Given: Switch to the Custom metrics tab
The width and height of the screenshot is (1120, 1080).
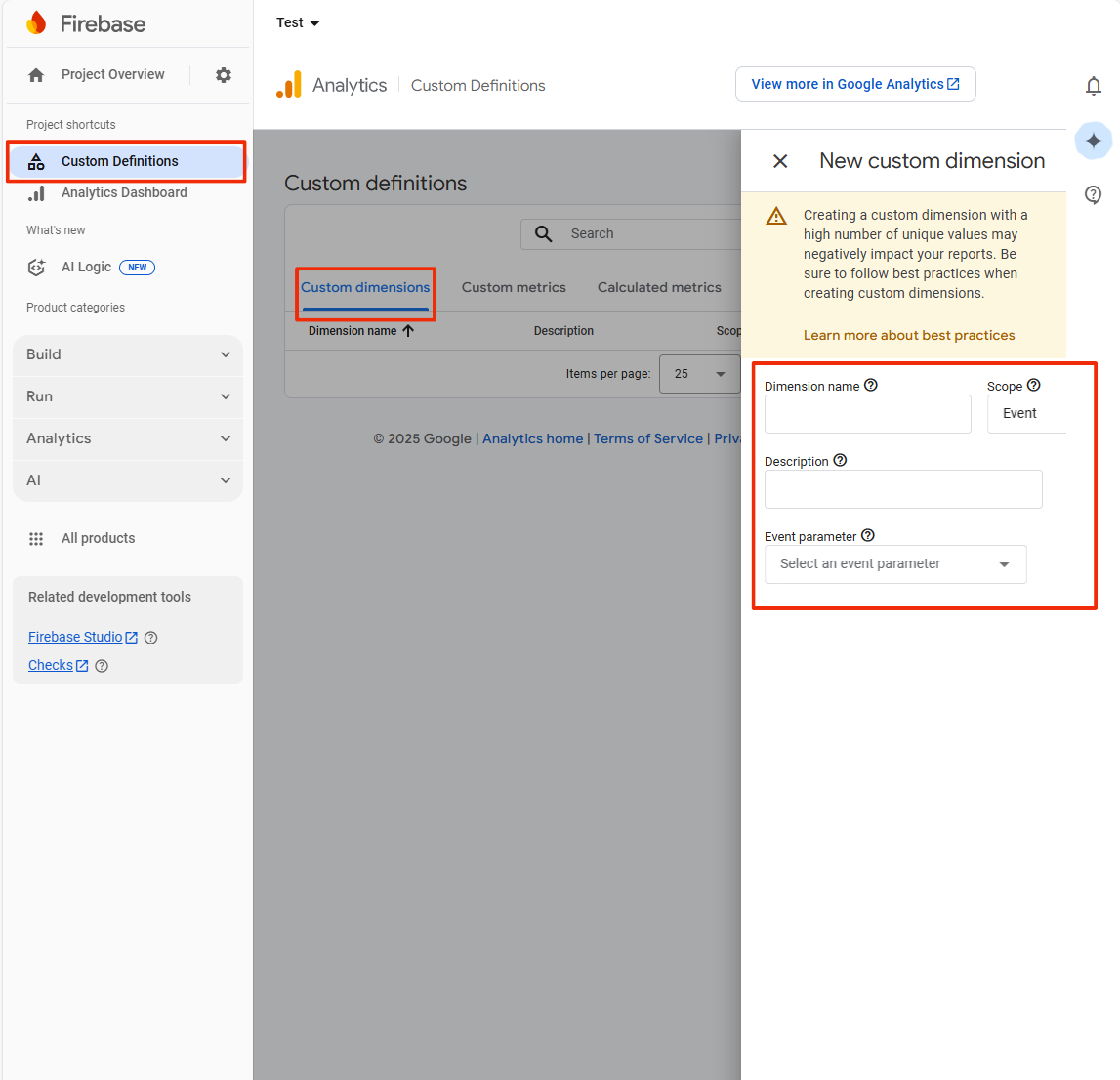Looking at the screenshot, I should 514,287.
